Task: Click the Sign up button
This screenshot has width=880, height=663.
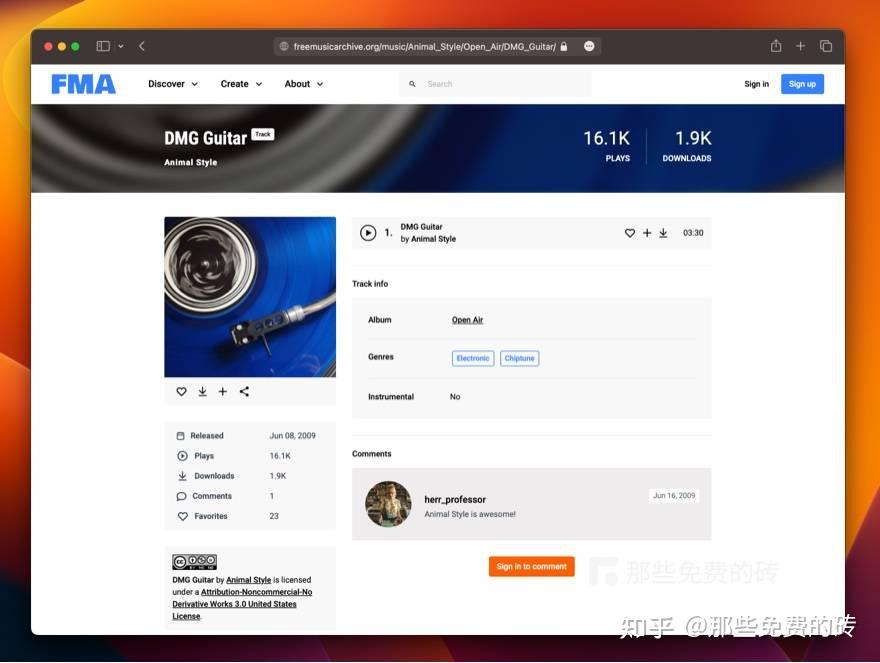Action: point(802,84)
